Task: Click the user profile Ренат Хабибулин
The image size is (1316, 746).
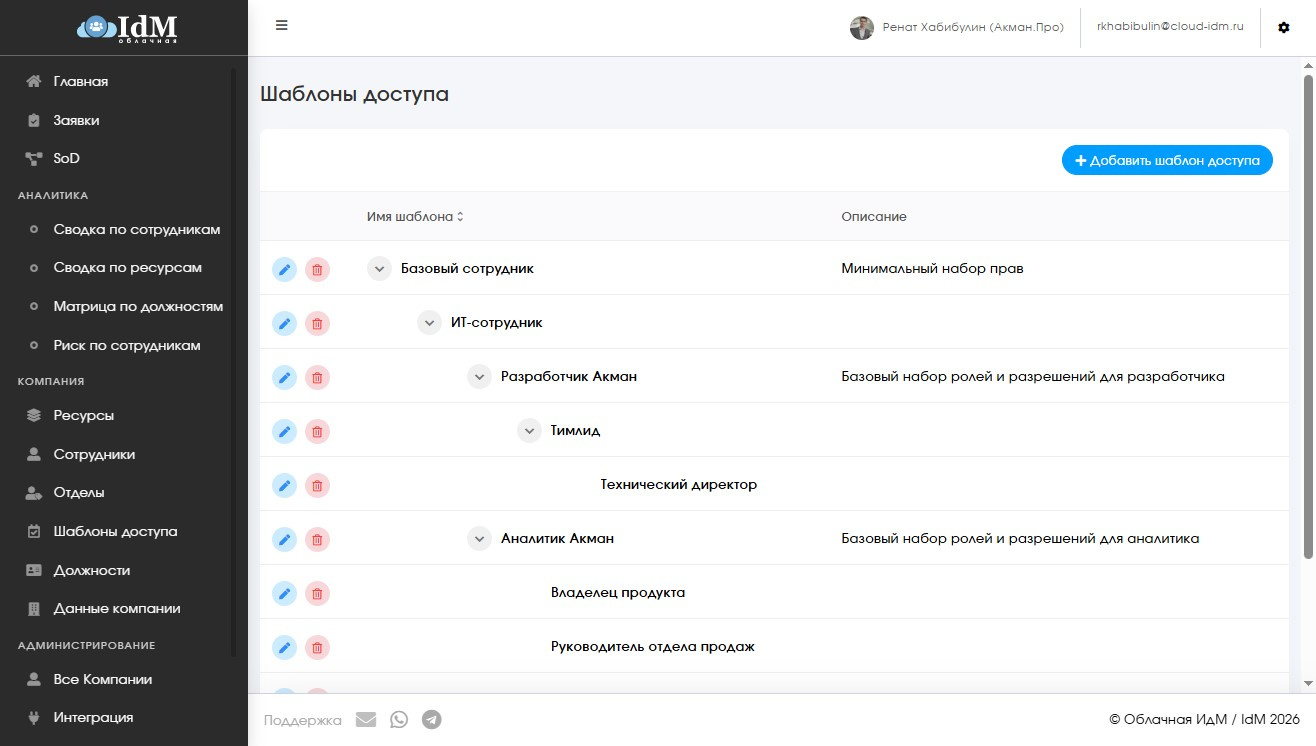Action: pyautogui.click(x=956, y=28)
